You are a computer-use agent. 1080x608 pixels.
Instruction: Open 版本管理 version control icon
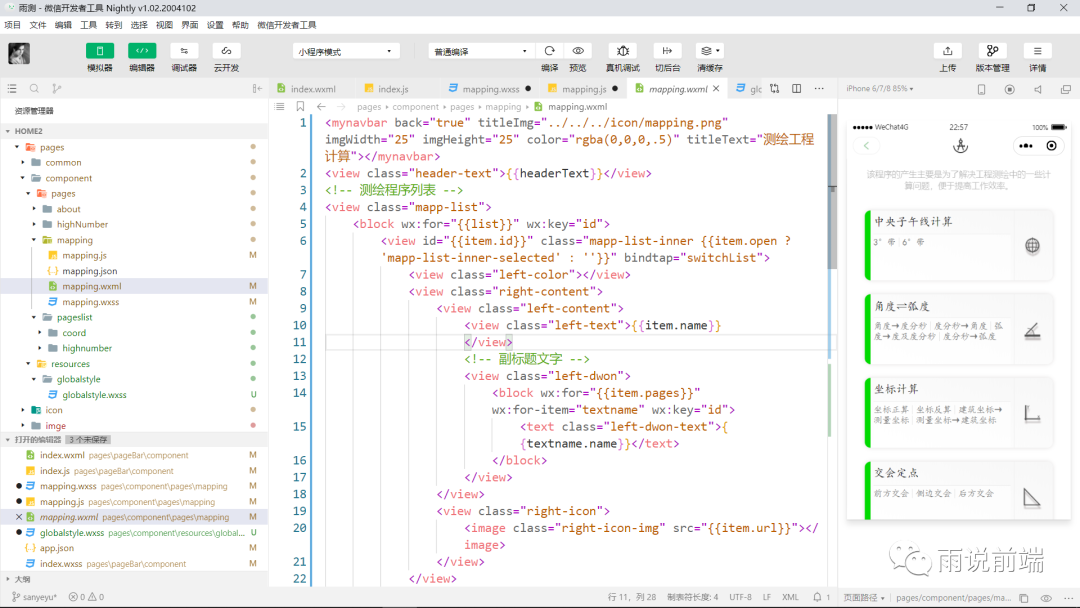coord(992,51)
